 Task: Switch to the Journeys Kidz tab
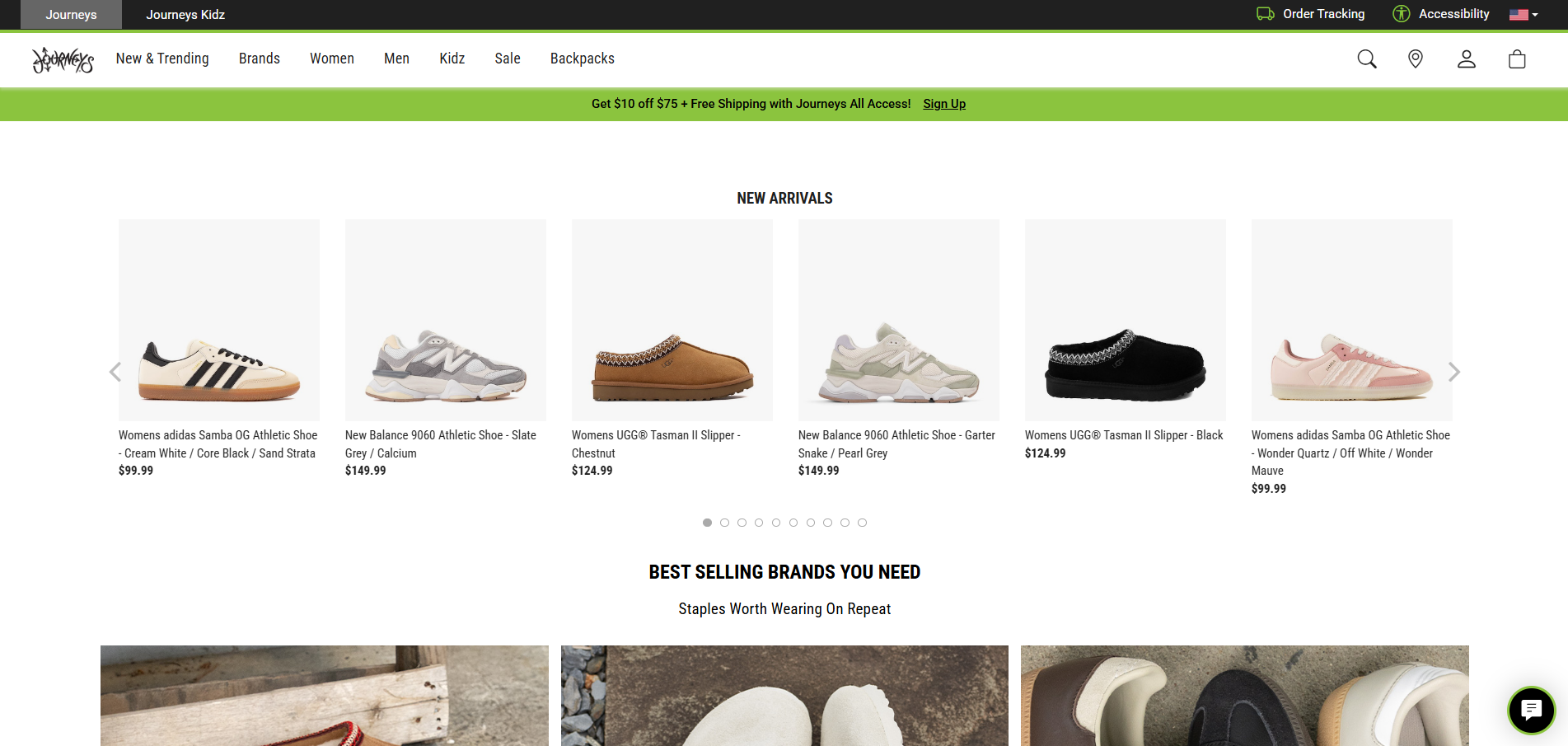point(185,14)
